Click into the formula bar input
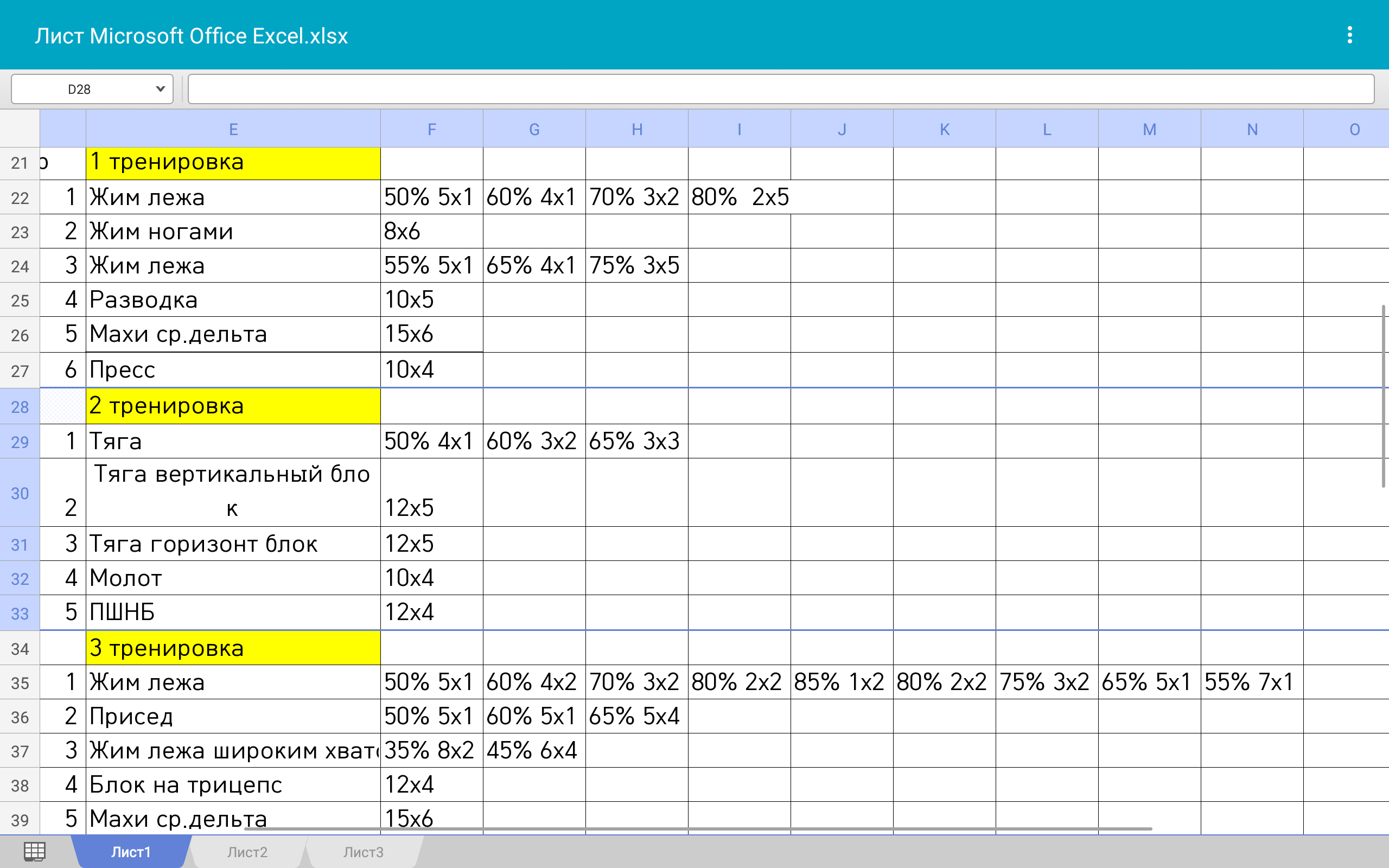 [781, 89]
